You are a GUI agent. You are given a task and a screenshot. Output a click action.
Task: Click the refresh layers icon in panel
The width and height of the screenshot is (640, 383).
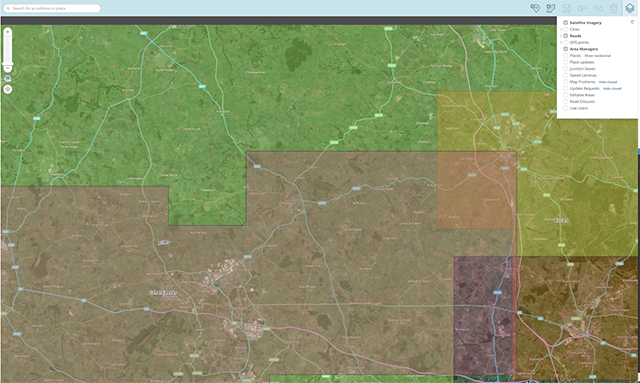[632, 22]
